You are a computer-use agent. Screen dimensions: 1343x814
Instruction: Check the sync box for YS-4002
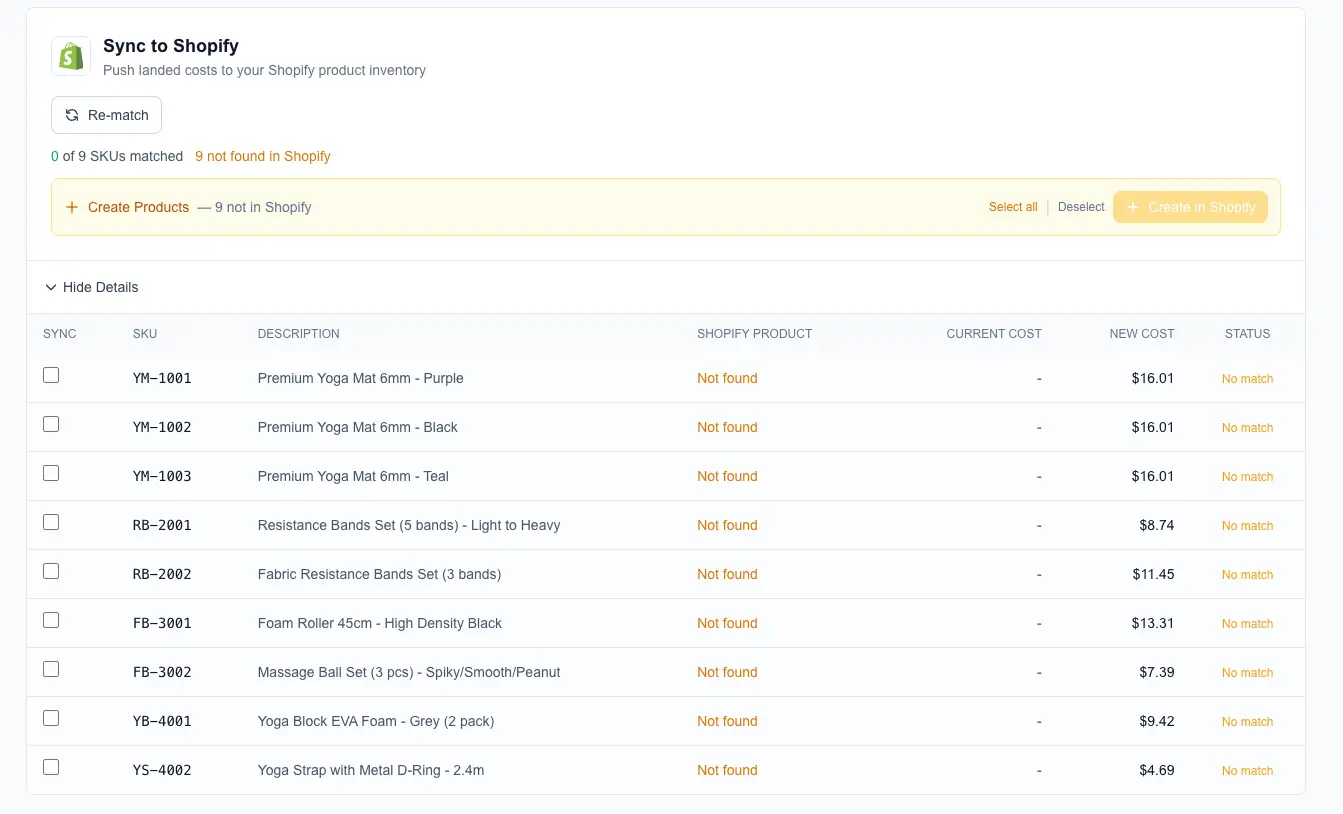tap(51, 767)
